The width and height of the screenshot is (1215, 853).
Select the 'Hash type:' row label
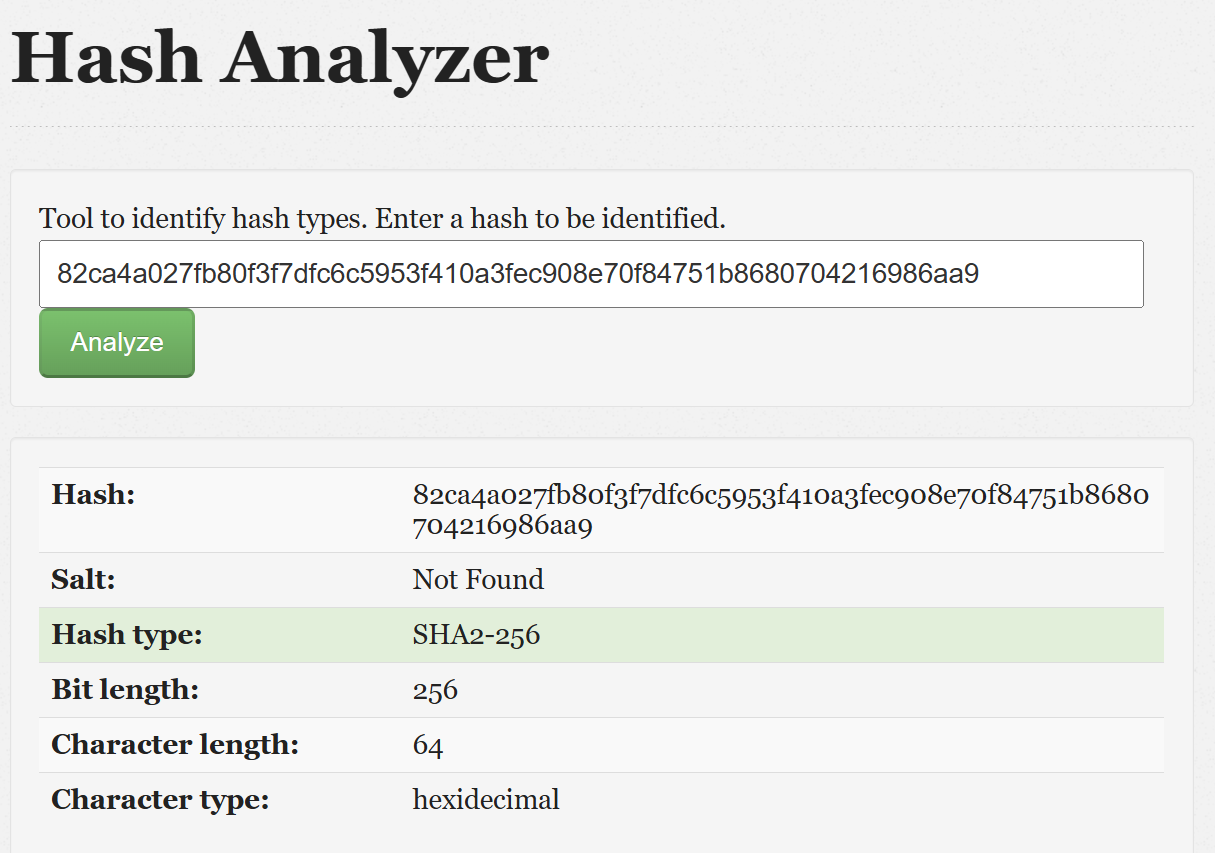click(x=127, y=634)
